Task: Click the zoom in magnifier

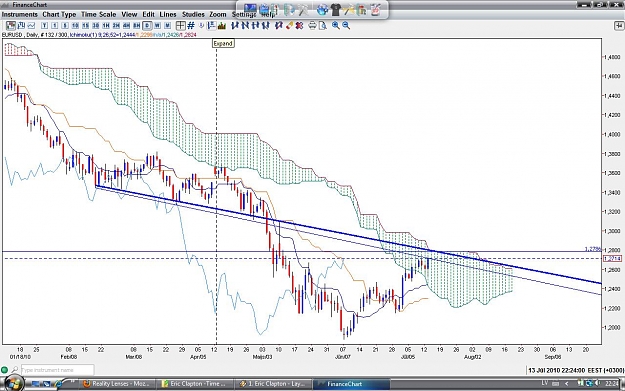Action: click(336, 26)
